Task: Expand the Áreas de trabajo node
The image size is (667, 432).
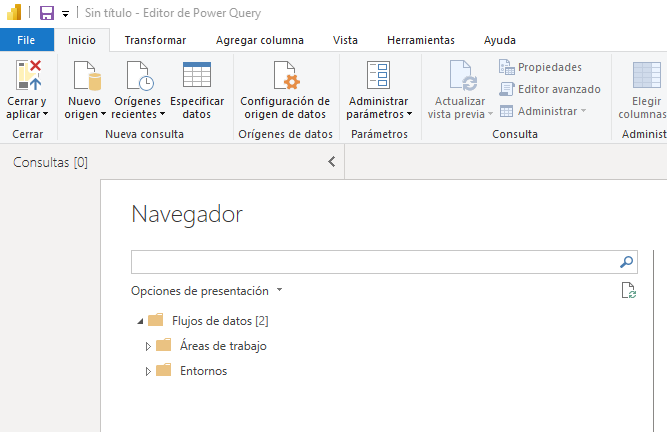Action: coord(148,346)
